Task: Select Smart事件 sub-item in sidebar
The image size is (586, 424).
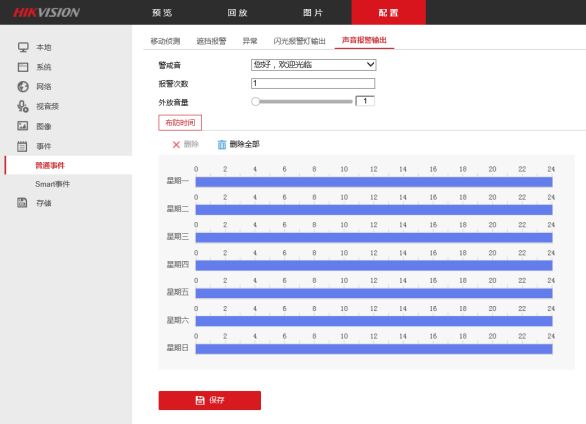Action: (x=52, y=184)
